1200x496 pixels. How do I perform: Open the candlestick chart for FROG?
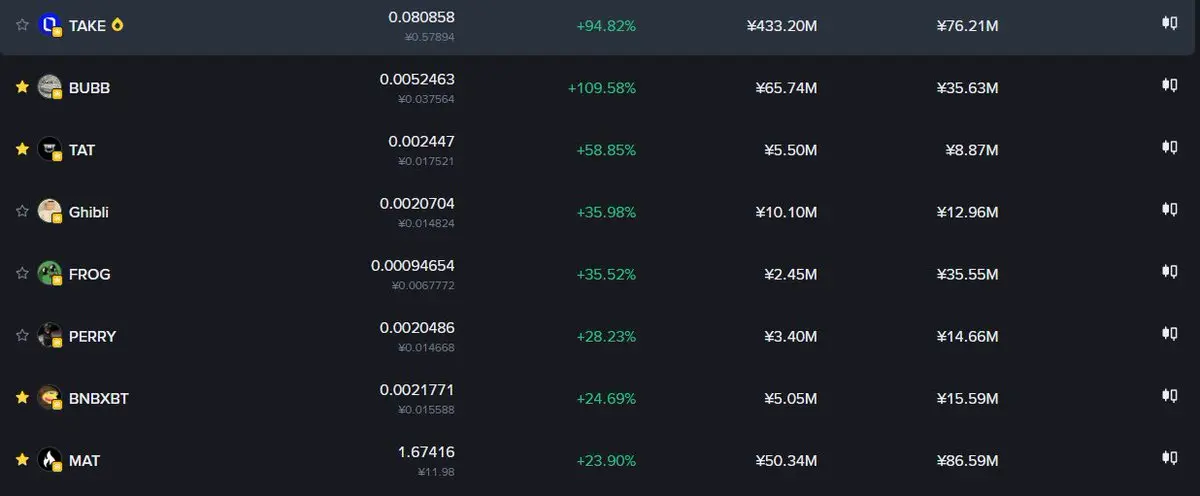(x=1168, y=271)
